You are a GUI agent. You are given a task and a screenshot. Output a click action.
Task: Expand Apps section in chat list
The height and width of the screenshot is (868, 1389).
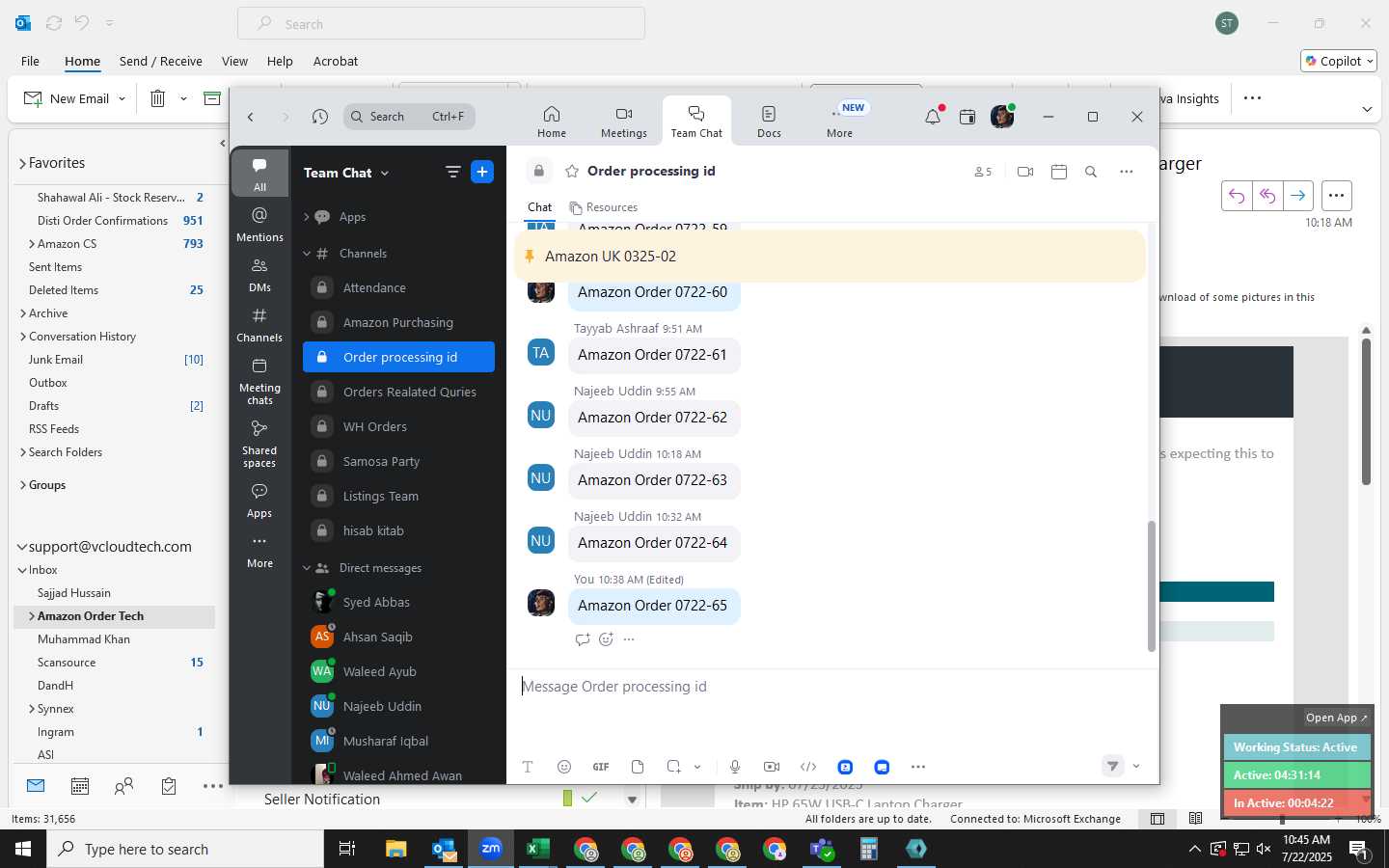(x=307, y=217)
